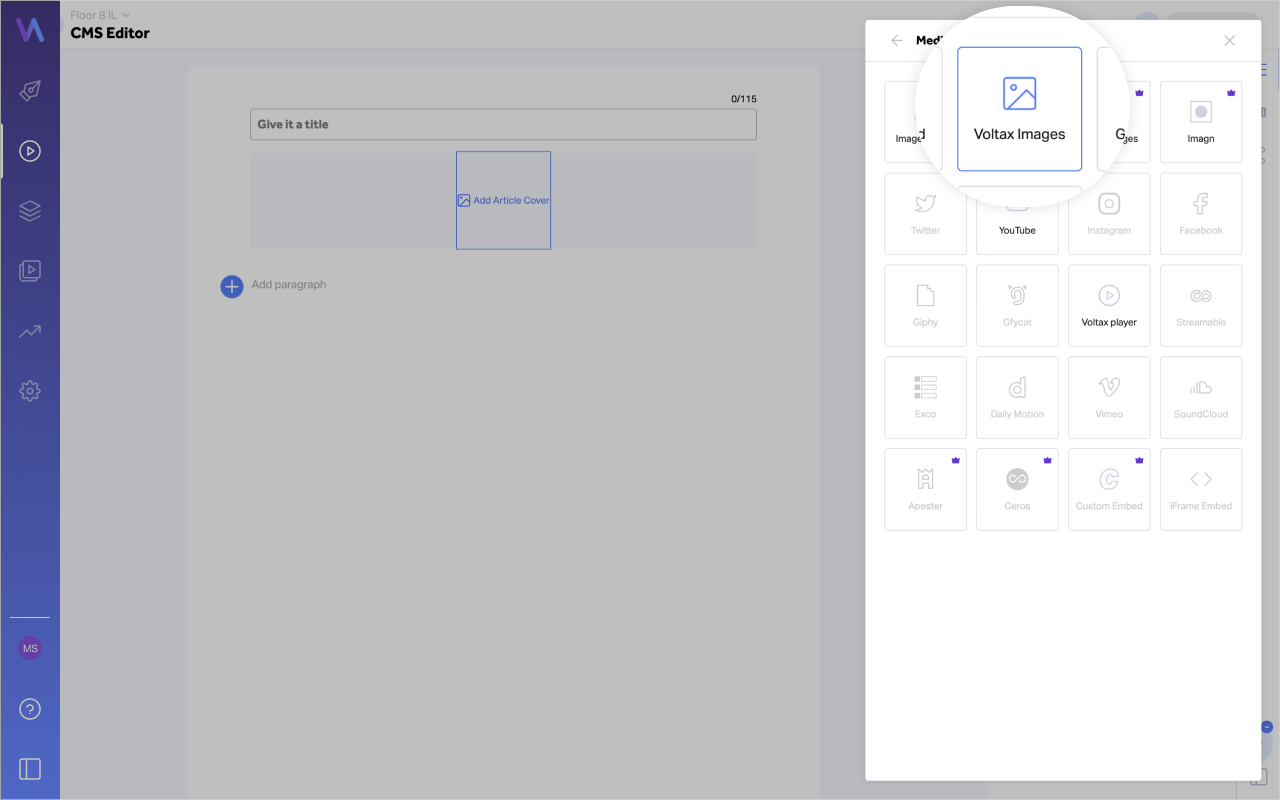Viewport: 1280px width, 800px height.
Task: Toggle the sidebar panel collapse icon
Action: (30, 769)
